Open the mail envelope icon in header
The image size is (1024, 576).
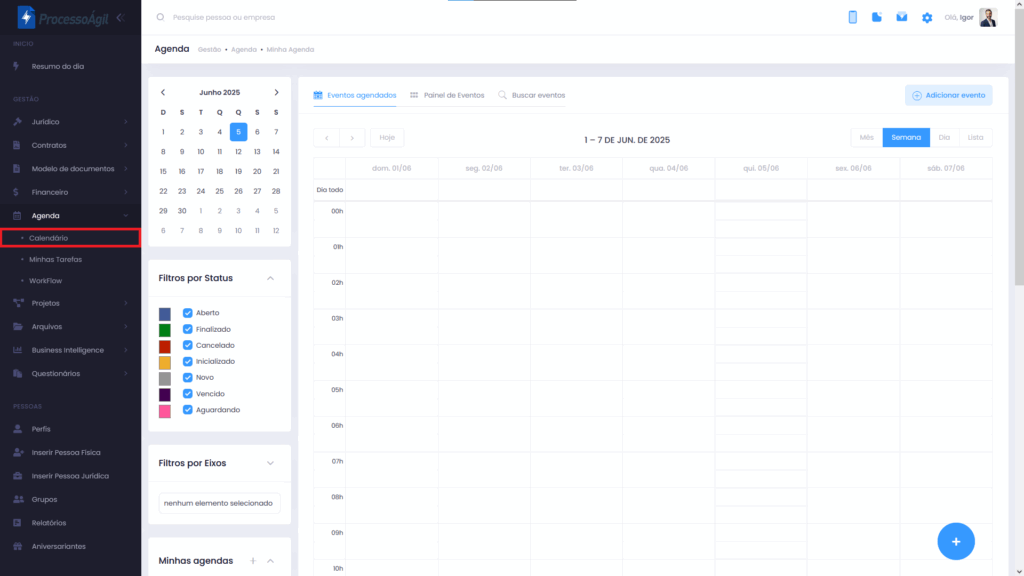pyautogui.click(x=901, y=17)
